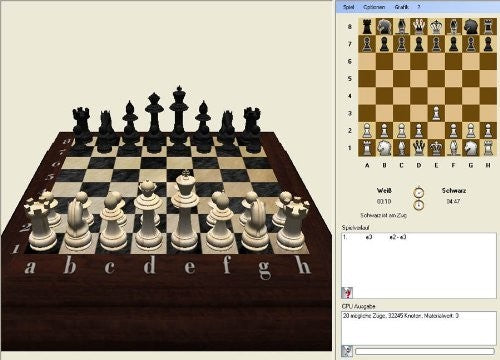The image size is (500, 360).
Task: Click file letter 'e' below 3D board
Action: pyautogui.click(x=190, y=267)
